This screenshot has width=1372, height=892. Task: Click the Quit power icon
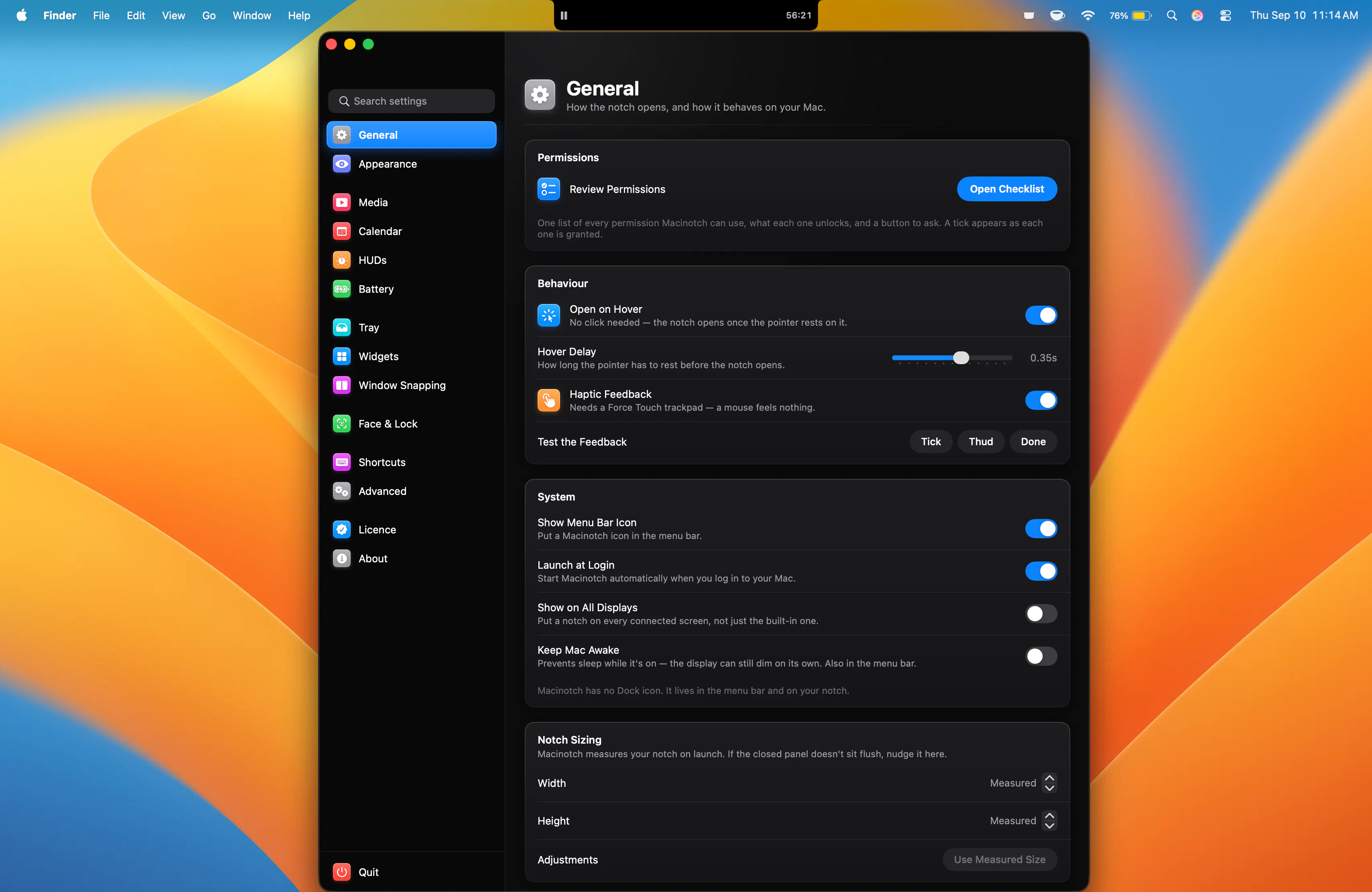pyautogui.click(x=342, y=872)
